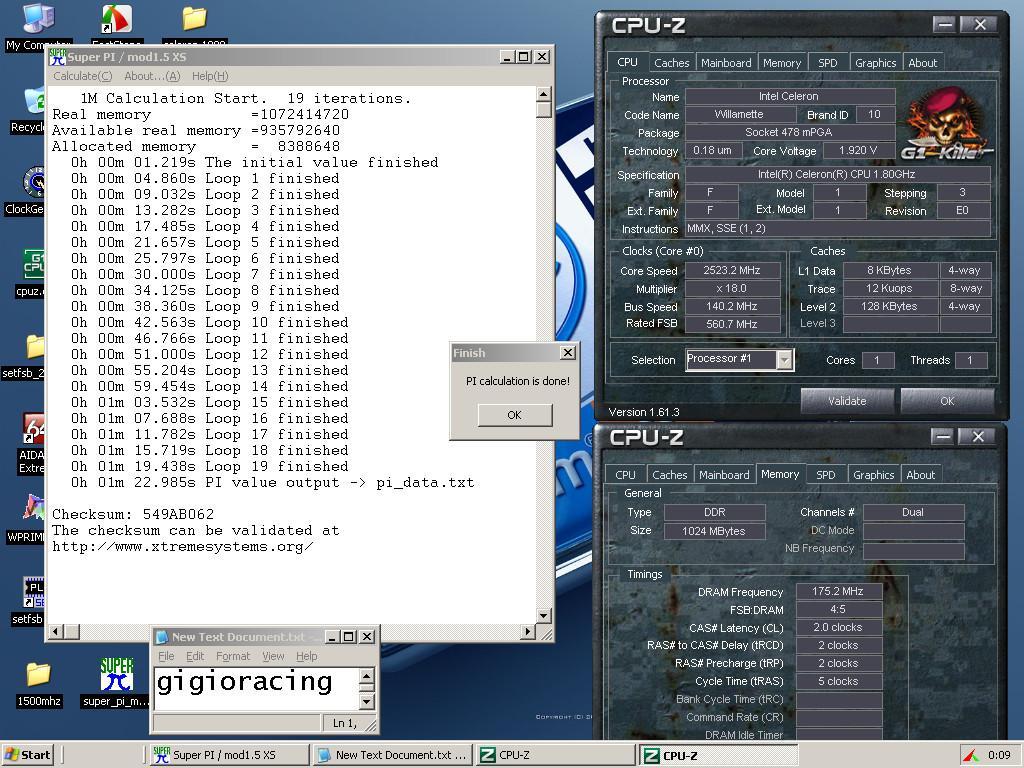This screenshot has height=768, width=1024.
Task: Select Mainboard tab in lower CPU-Z
Action: click(x=724, y=475)
